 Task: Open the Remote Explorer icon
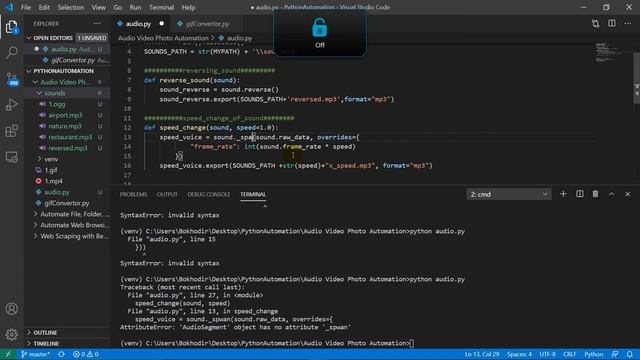pyautogui.click(x=12, y=157)
